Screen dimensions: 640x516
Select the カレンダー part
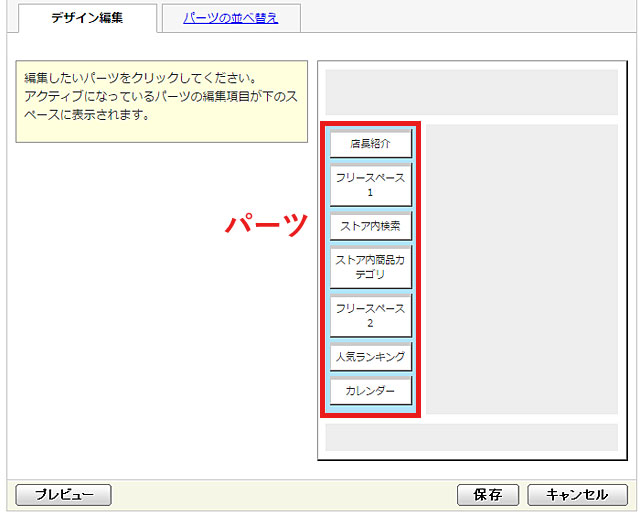371,391
